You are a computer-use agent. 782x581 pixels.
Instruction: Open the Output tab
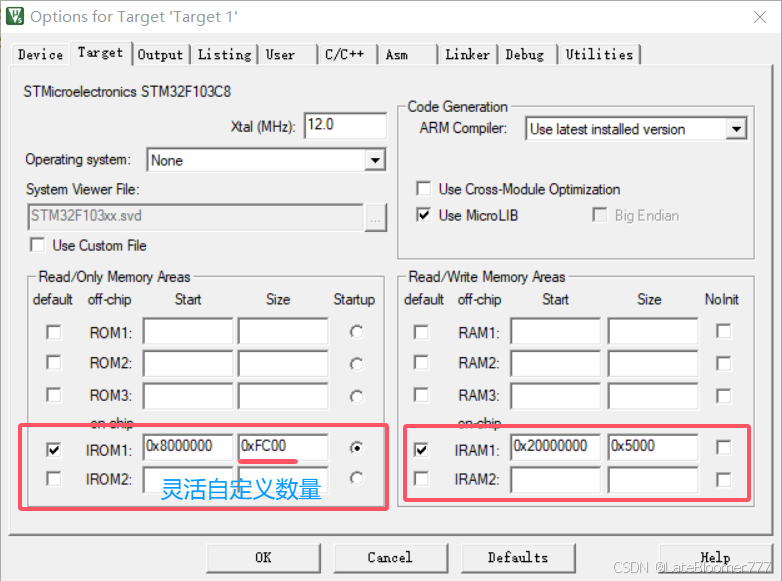click(x=160, y=54)
